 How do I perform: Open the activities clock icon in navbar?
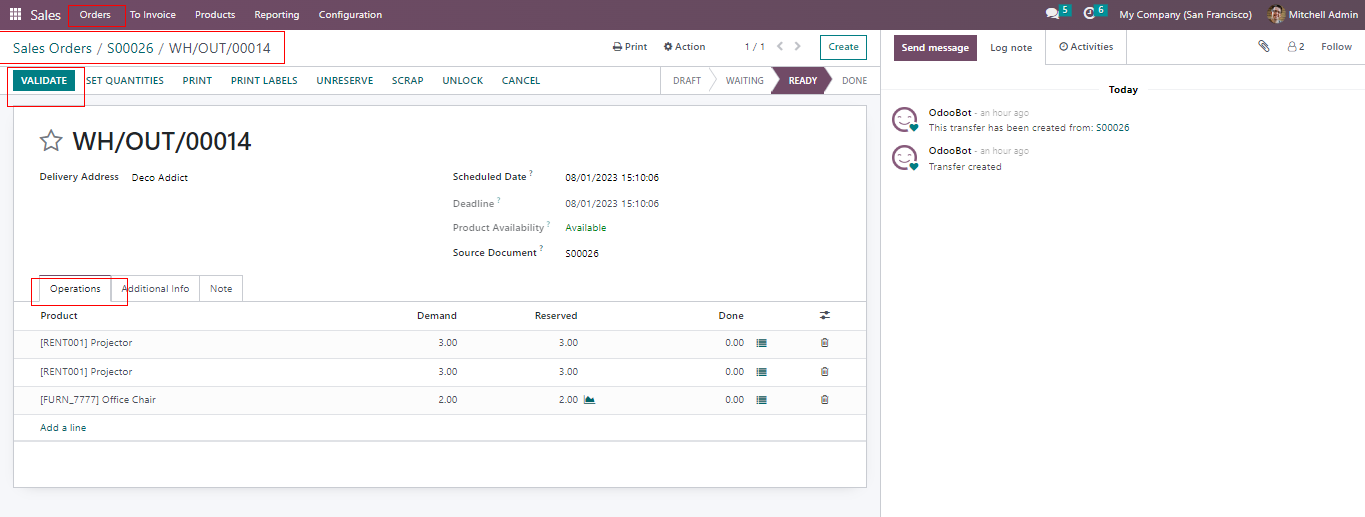(x=1089, y=14)
